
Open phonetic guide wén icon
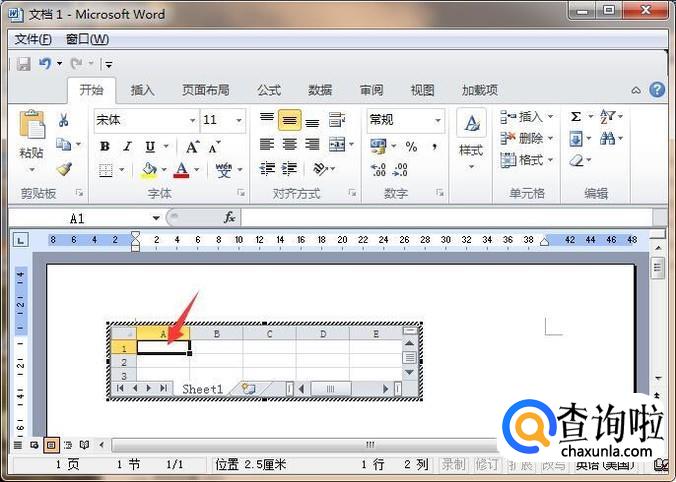tap(224, 170)
